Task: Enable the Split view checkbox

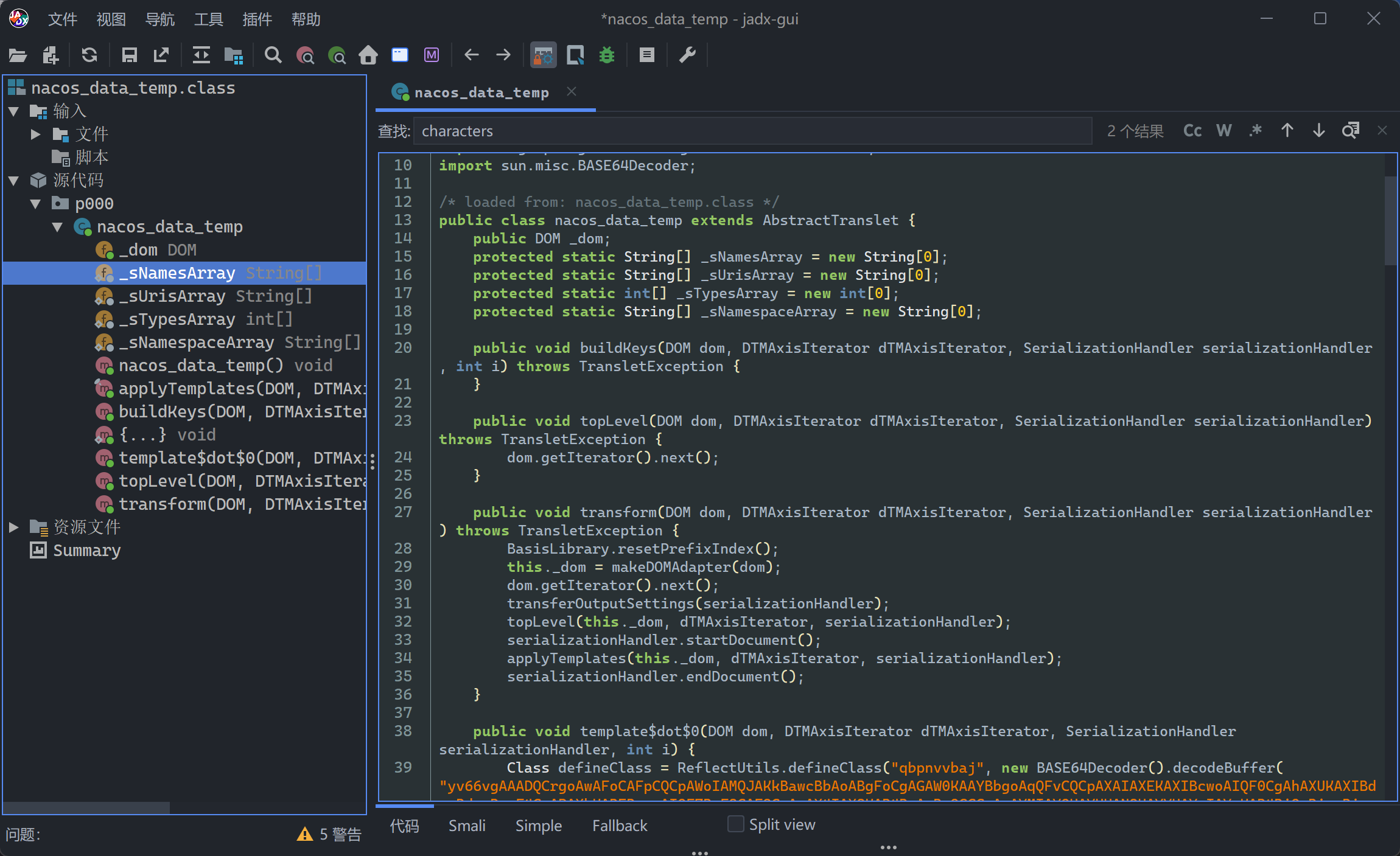Action: click(x=735, y=824)
